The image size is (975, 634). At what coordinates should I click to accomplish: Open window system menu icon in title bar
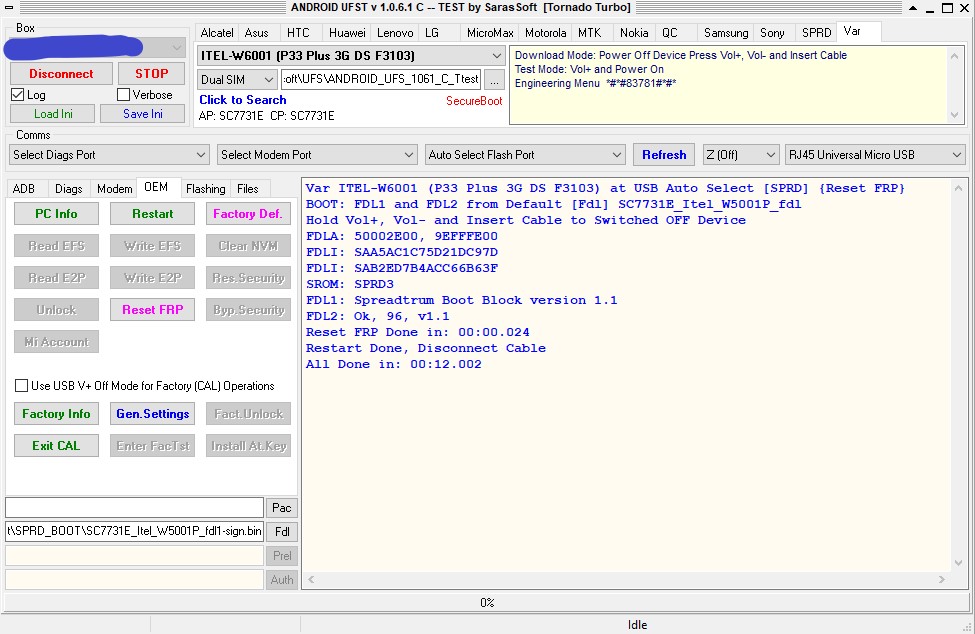click(x=9, y=7)
